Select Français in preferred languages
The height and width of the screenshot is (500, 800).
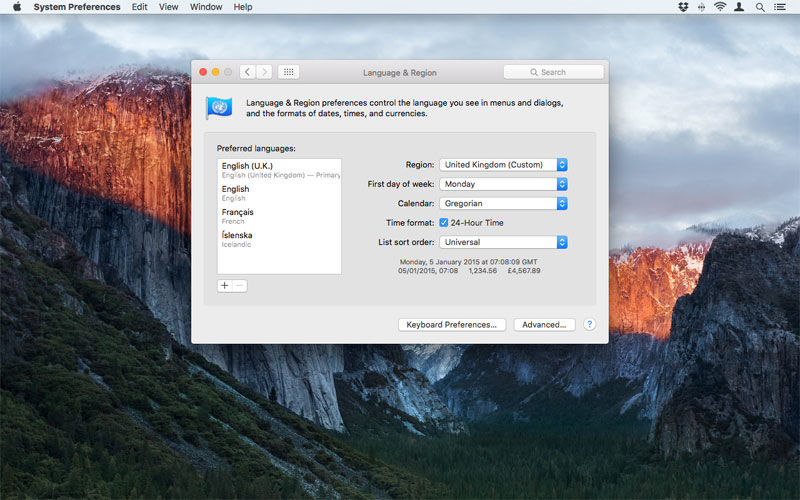tap(279, 216)
